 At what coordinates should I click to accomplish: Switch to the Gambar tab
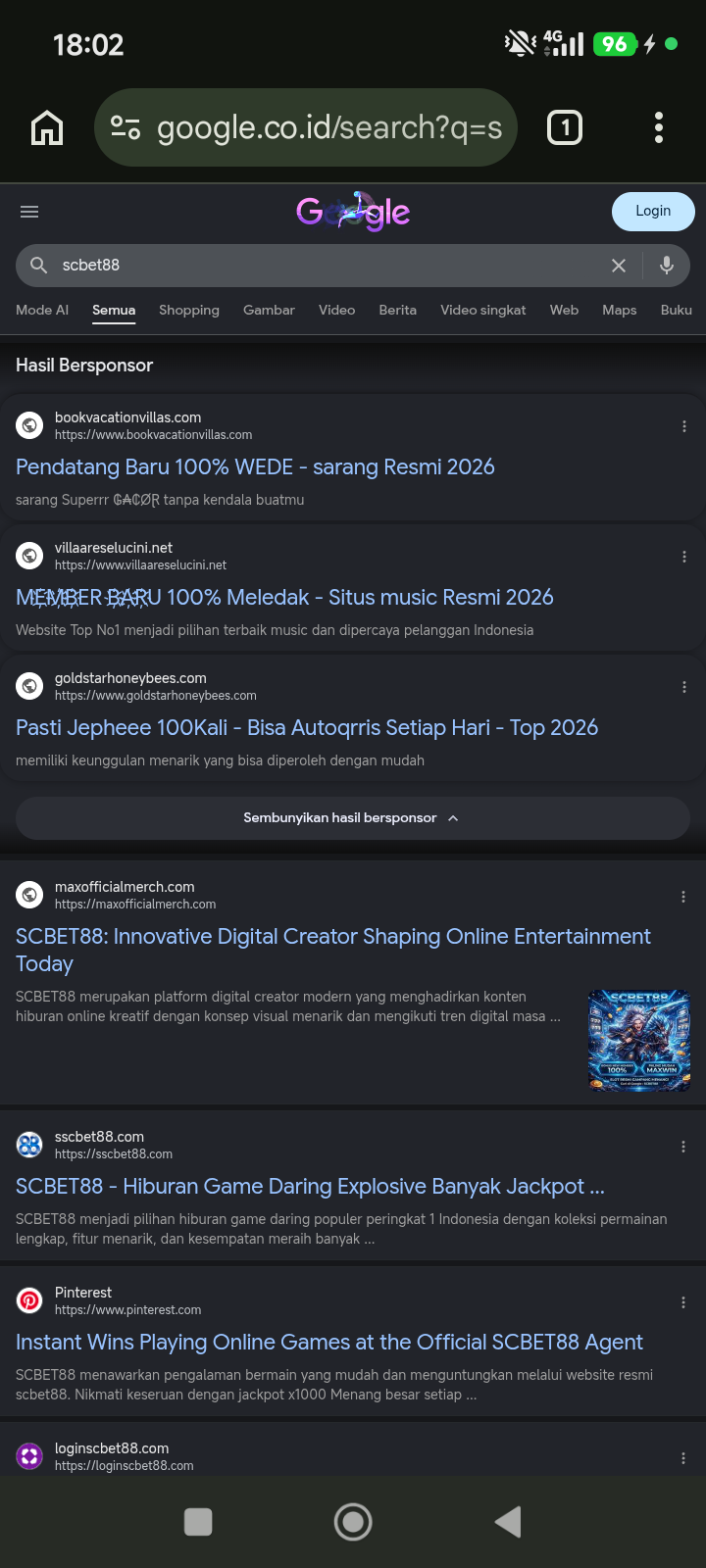[269, 310]
